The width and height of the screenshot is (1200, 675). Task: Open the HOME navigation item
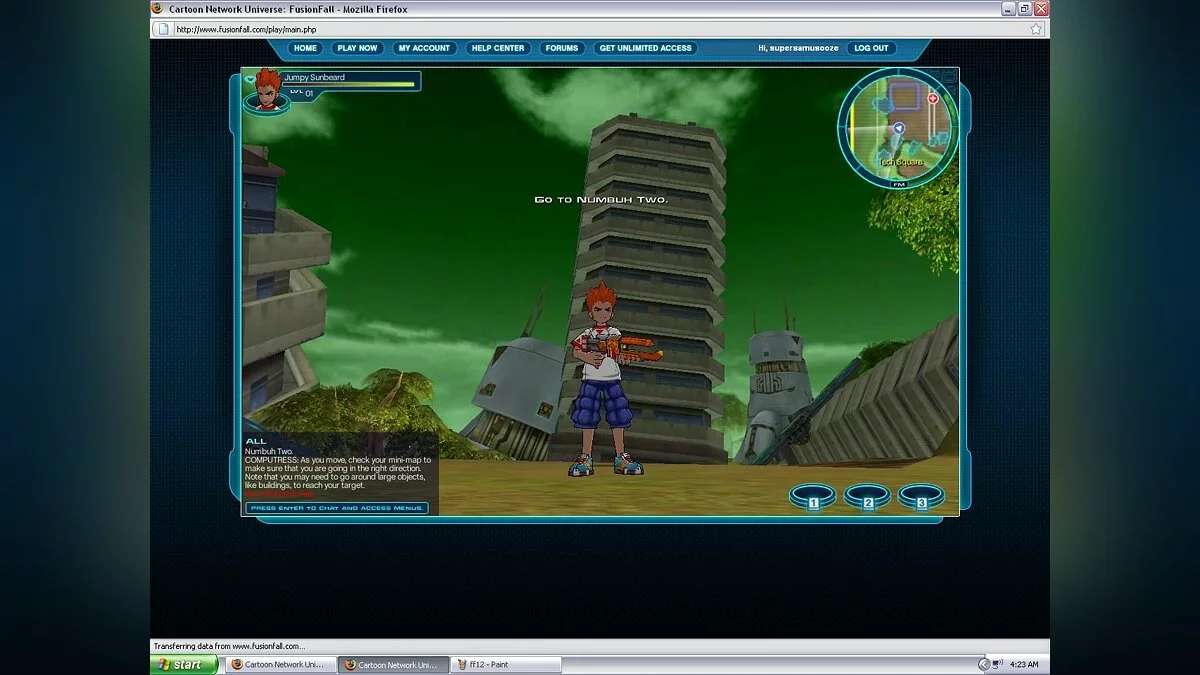click(304, 48)
